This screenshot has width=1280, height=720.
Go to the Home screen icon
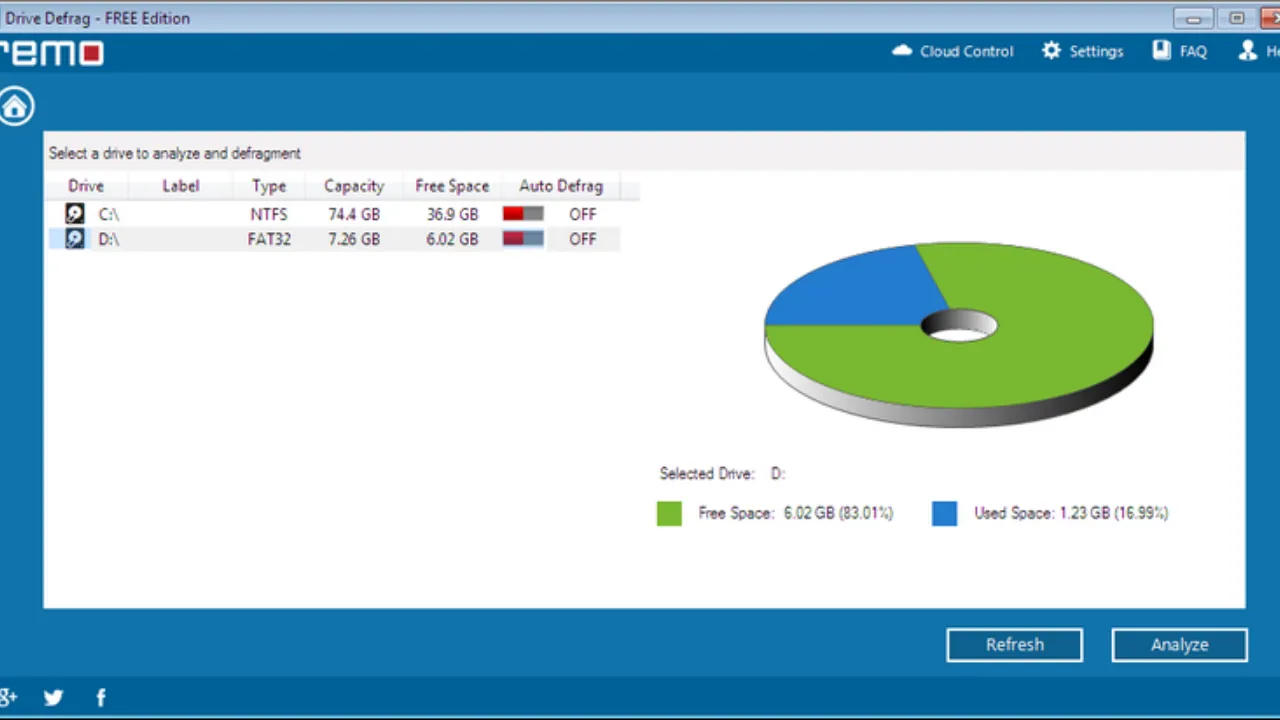(16, 106)
